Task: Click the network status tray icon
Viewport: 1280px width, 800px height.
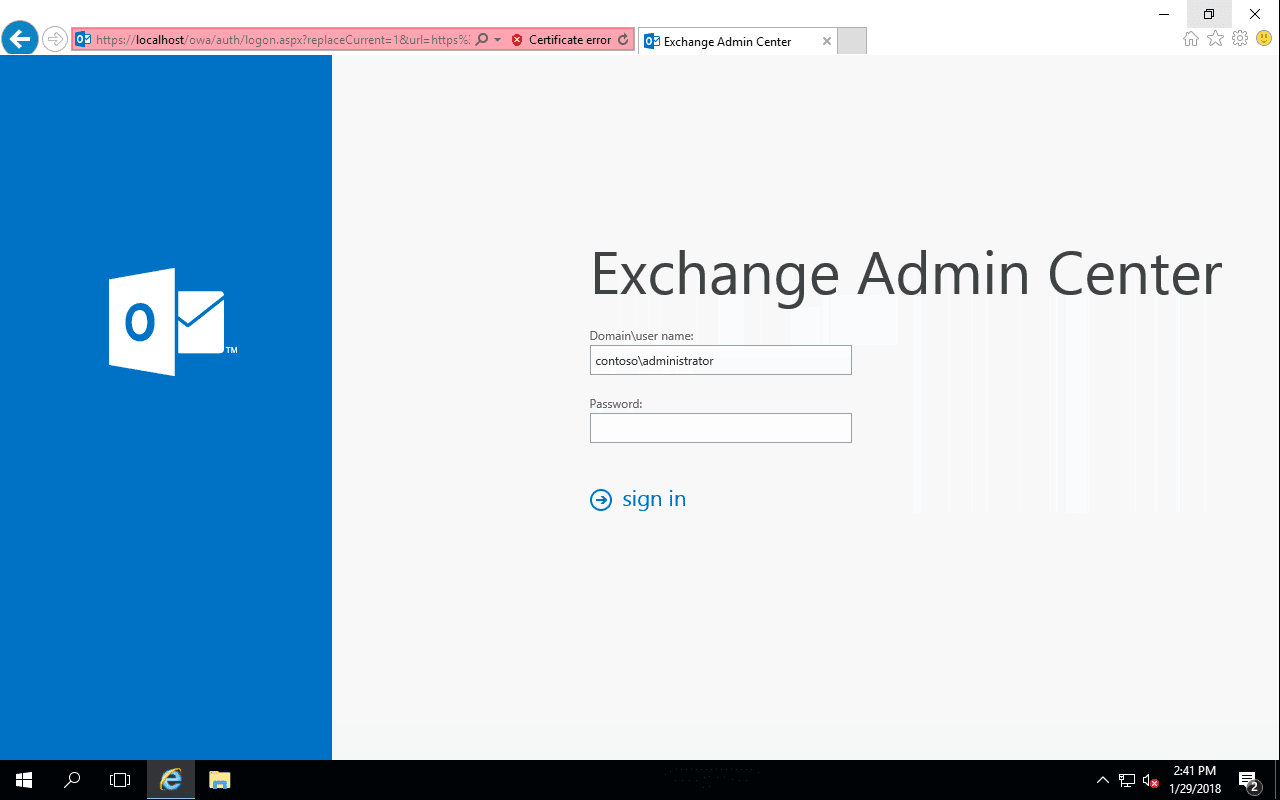Action: pos(1127,780)
